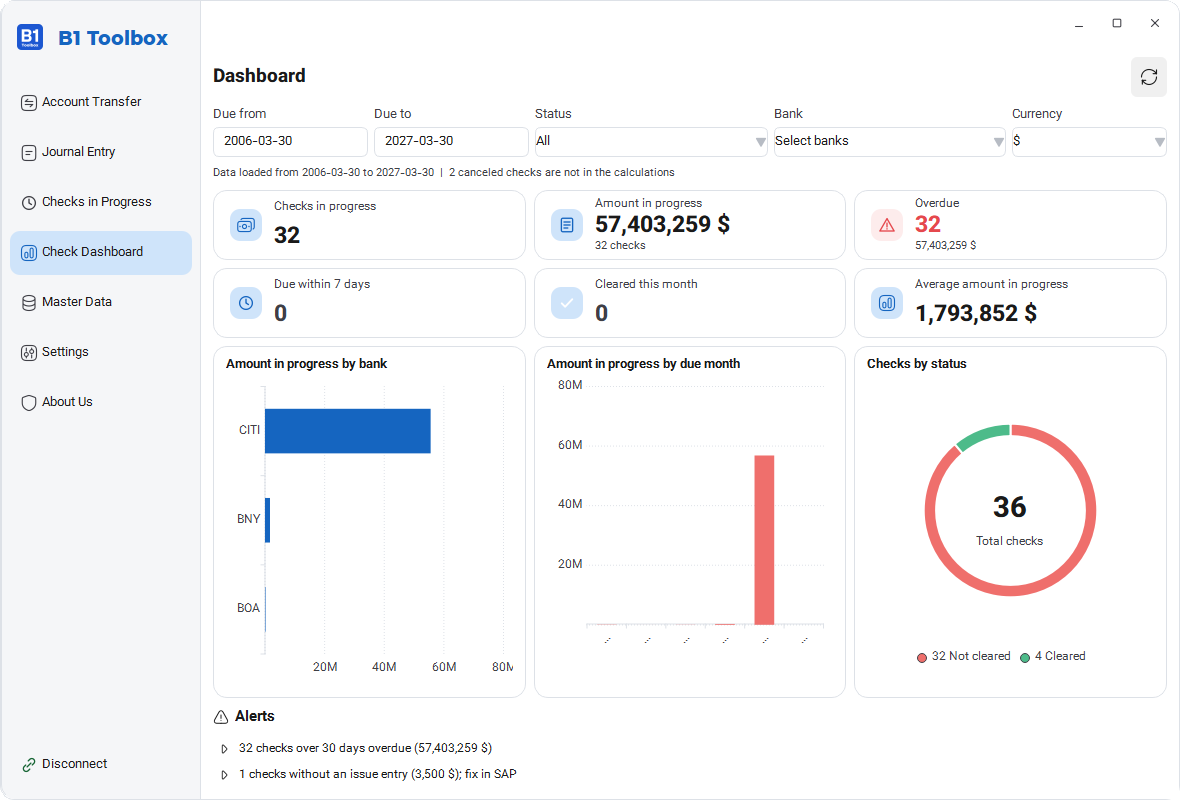
Task: Click the Master Data database icon
Action: (x=29, y=303)
